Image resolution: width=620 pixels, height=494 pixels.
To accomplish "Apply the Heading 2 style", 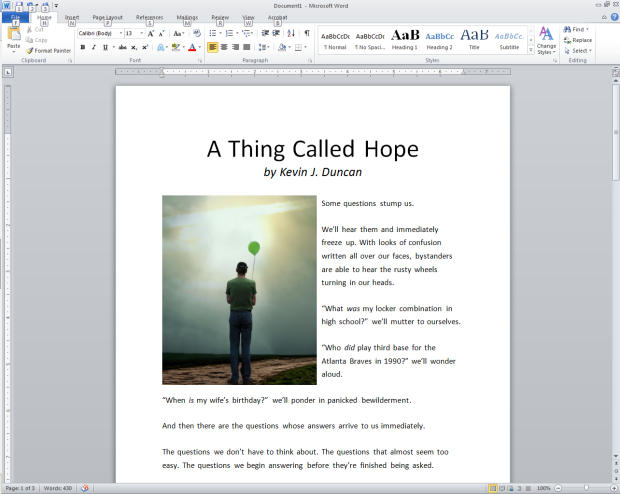I will pyautogui.click(x=440, y=40).
